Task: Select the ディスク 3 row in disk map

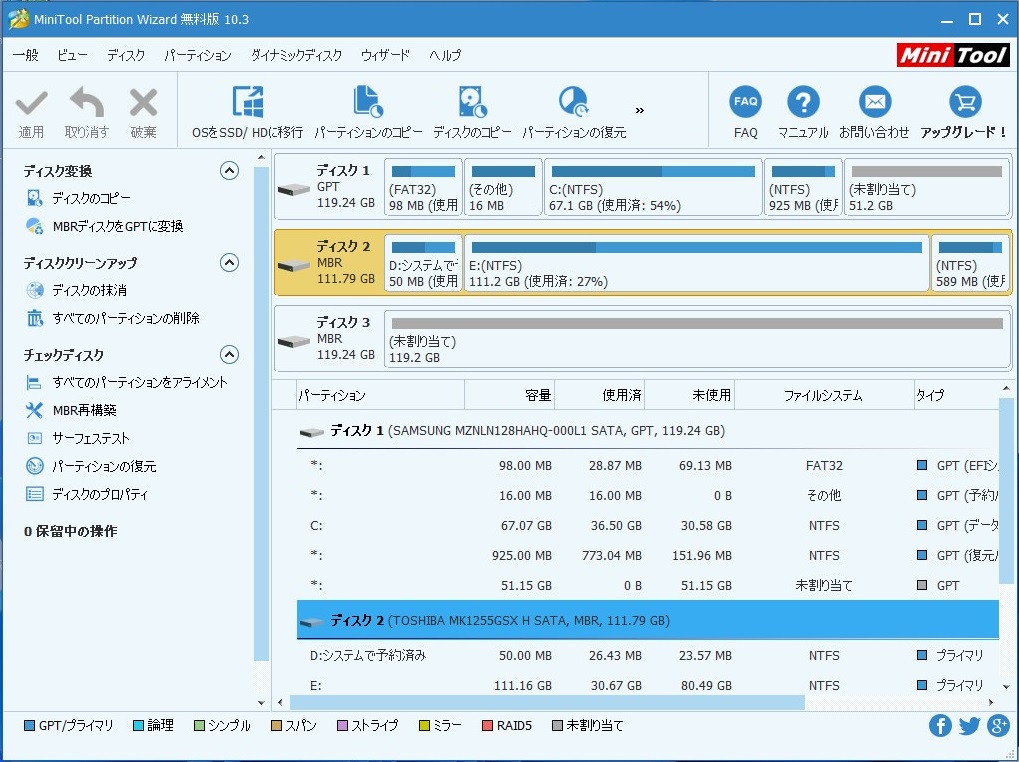Action: coord(330,339)
